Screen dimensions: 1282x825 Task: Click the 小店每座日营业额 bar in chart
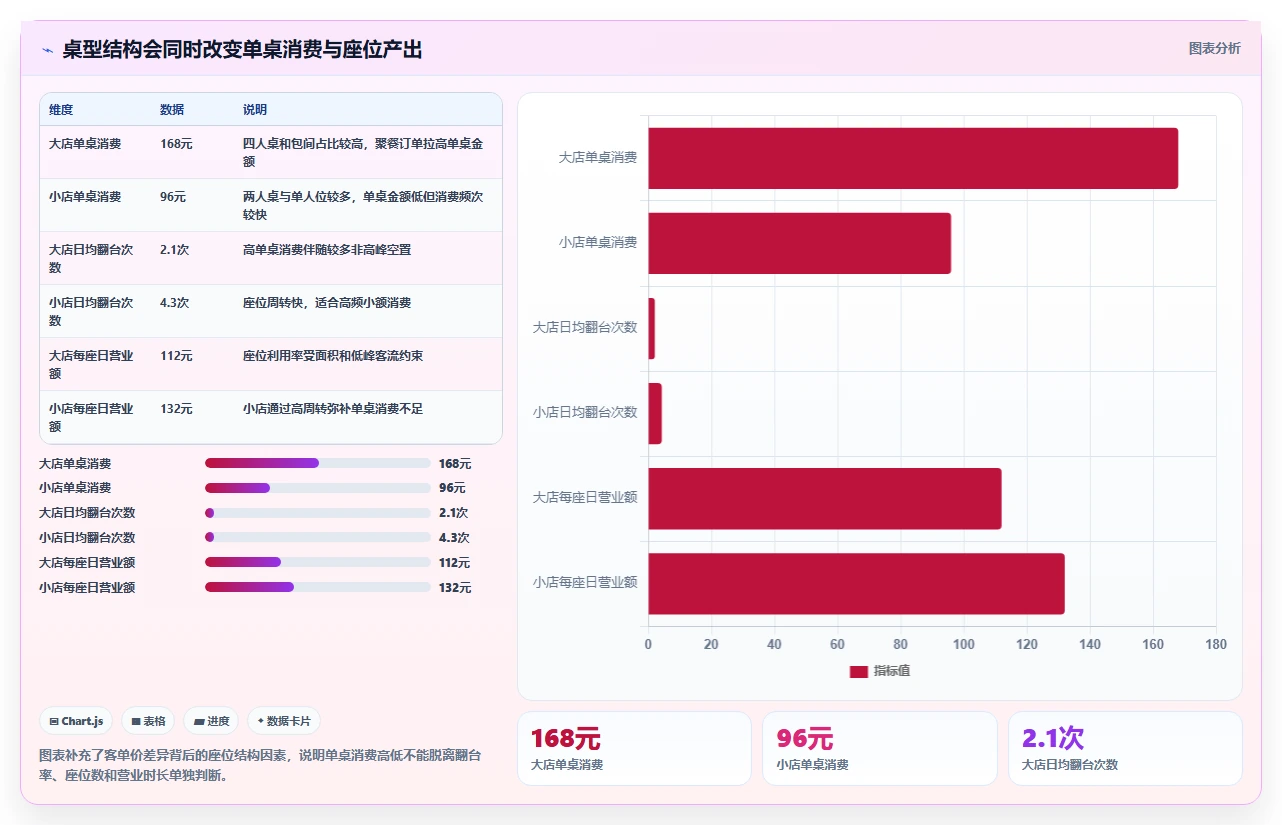pyautogui.click(x=856, y=583)
